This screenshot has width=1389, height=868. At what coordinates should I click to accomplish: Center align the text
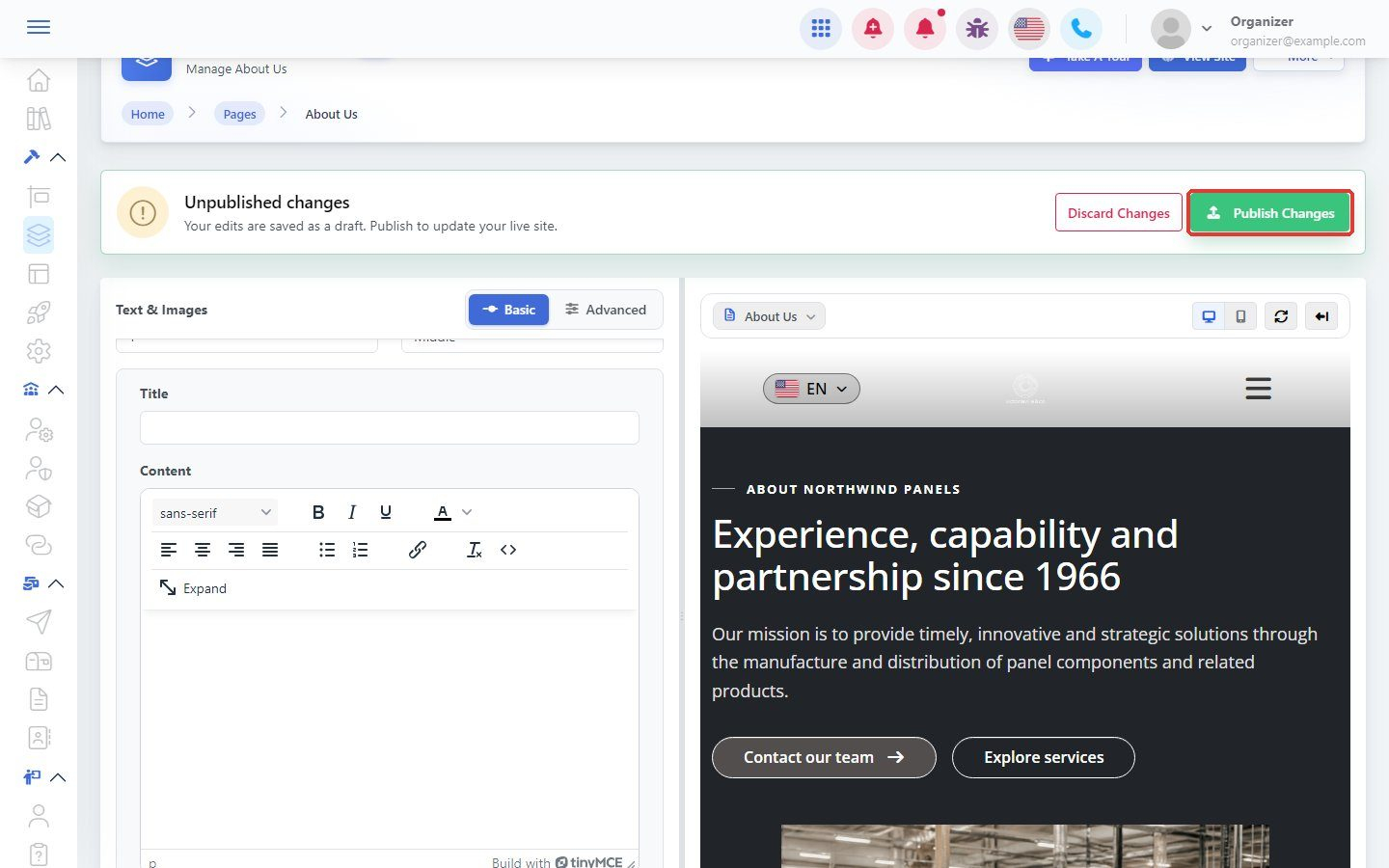203,550
